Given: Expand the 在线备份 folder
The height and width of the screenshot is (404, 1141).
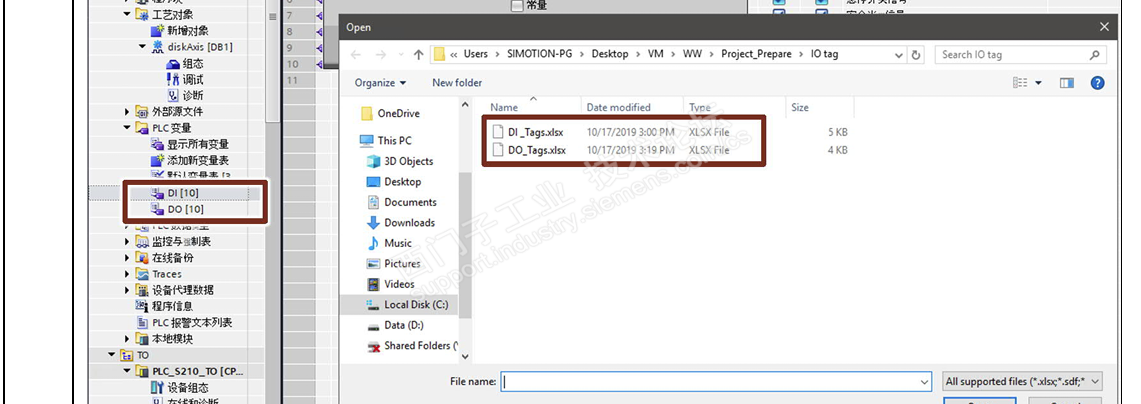Looking at the screenshot, I should pyautogui.click(x=127, y=258).
